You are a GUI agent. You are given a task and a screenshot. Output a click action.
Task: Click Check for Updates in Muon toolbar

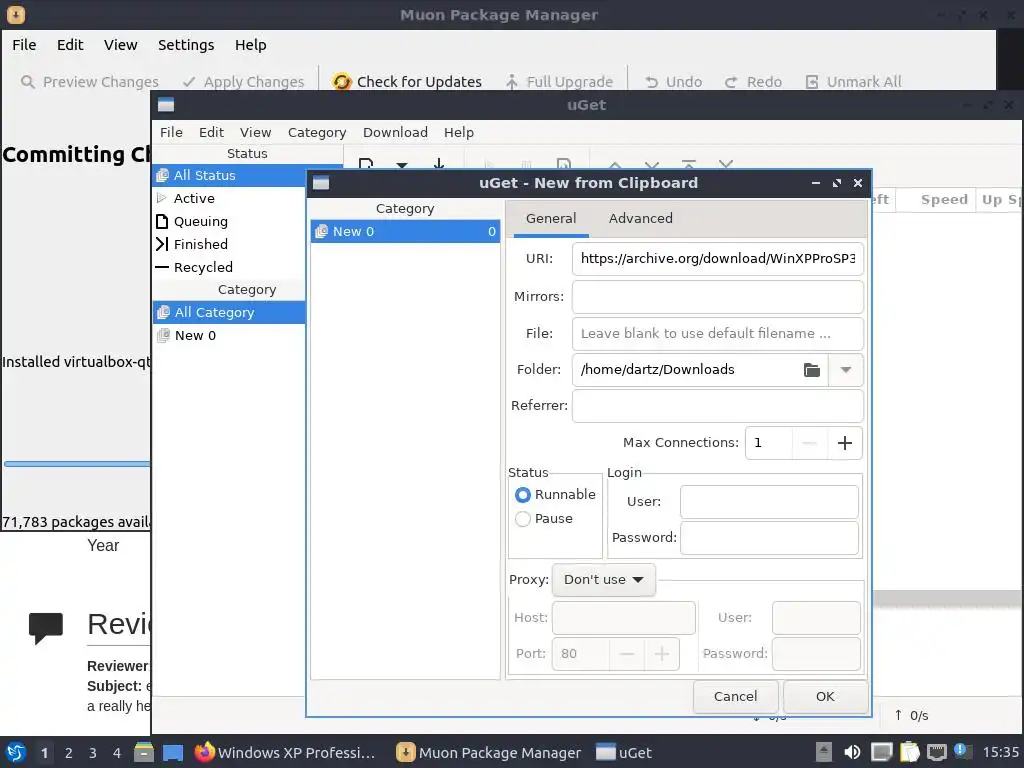point(407,82)
